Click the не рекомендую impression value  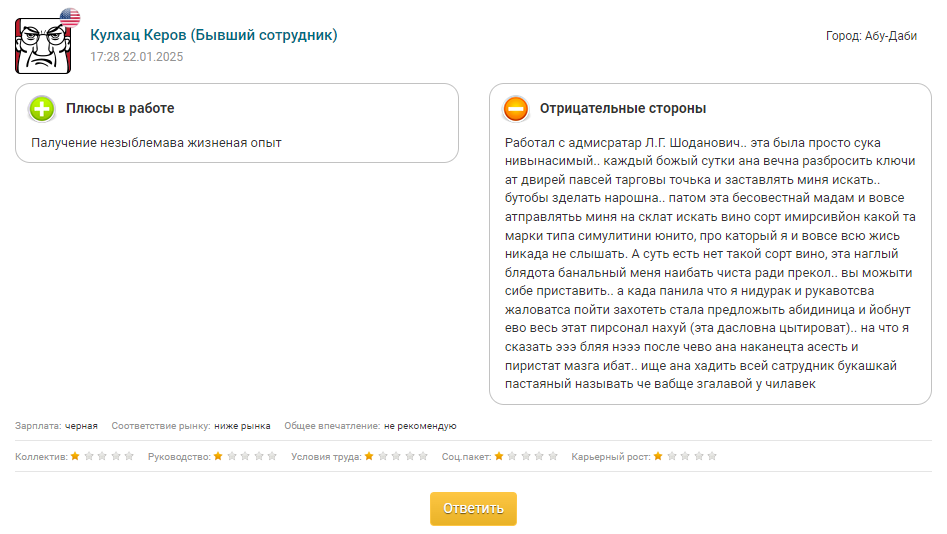tap(420, 426)
